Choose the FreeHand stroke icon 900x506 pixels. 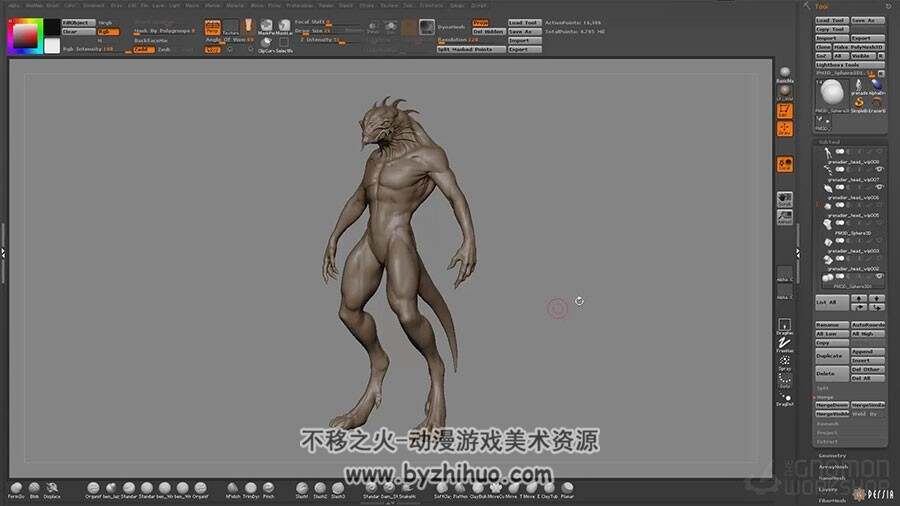[x=785, y=344]
